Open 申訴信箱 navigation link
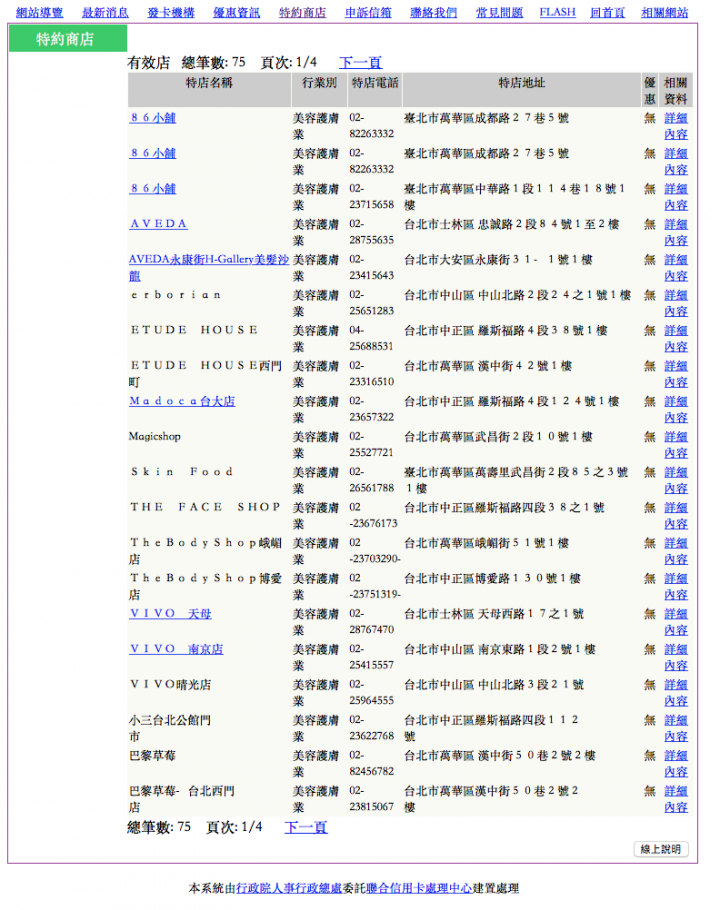Image resolution: width=720 pixels, height=910 pixels. click(x=368, y=12)
